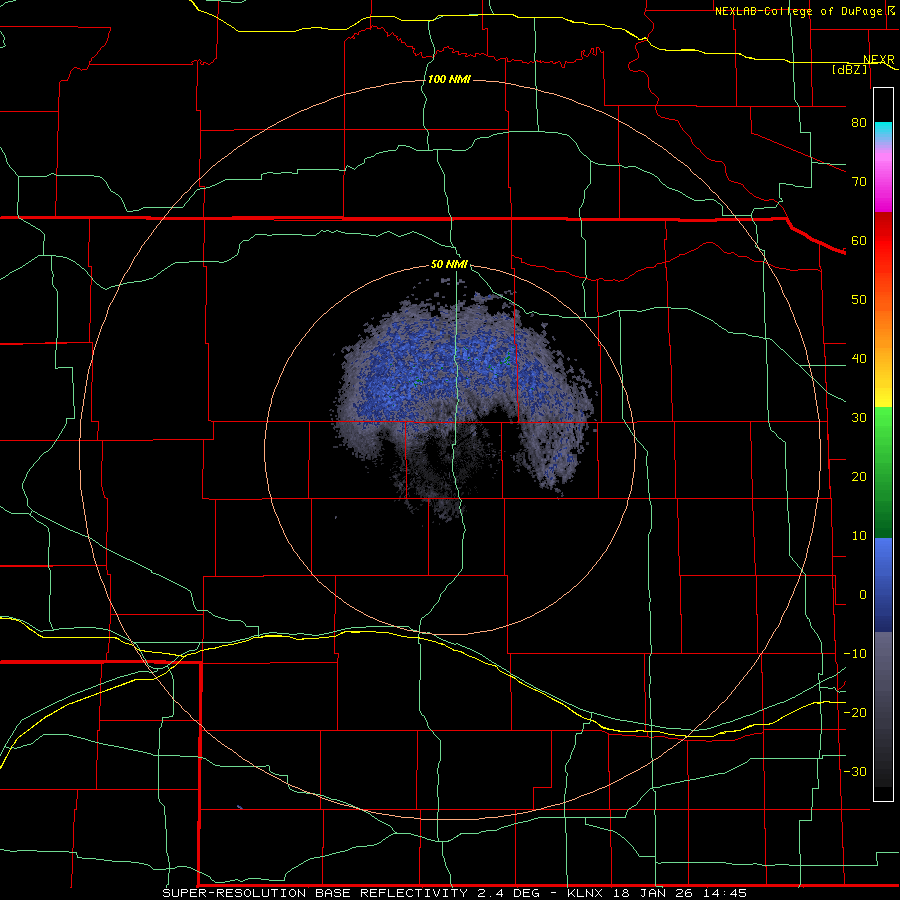
Task: Click the -20 value on the dBZ scale
Action: pos(855,712)
